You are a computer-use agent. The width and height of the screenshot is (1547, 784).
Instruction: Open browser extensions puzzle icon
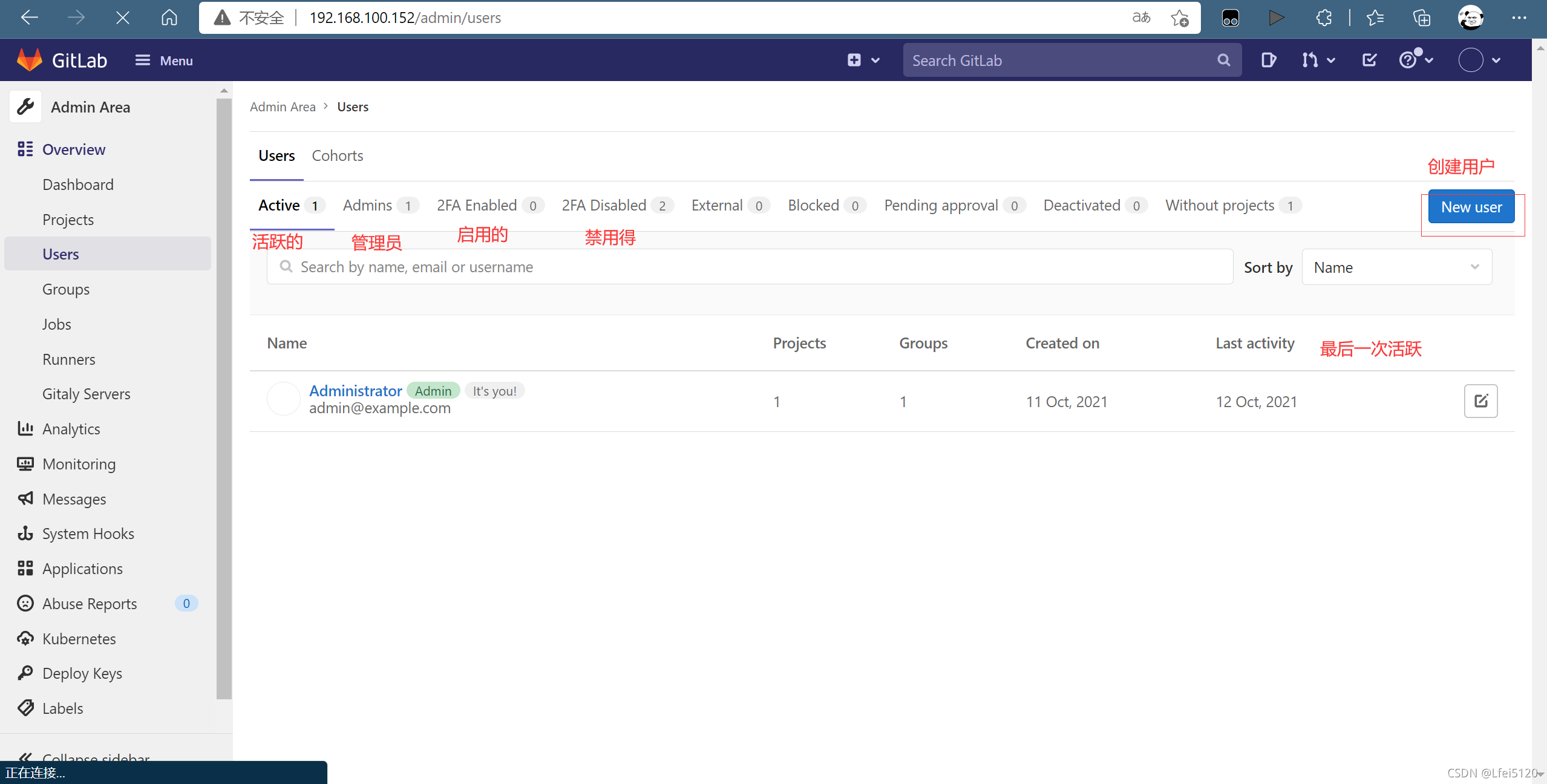click(x=1323, y=18)
